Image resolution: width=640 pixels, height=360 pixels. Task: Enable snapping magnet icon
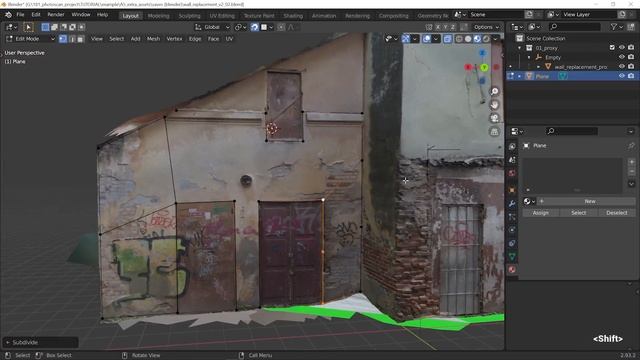point(255,27)
